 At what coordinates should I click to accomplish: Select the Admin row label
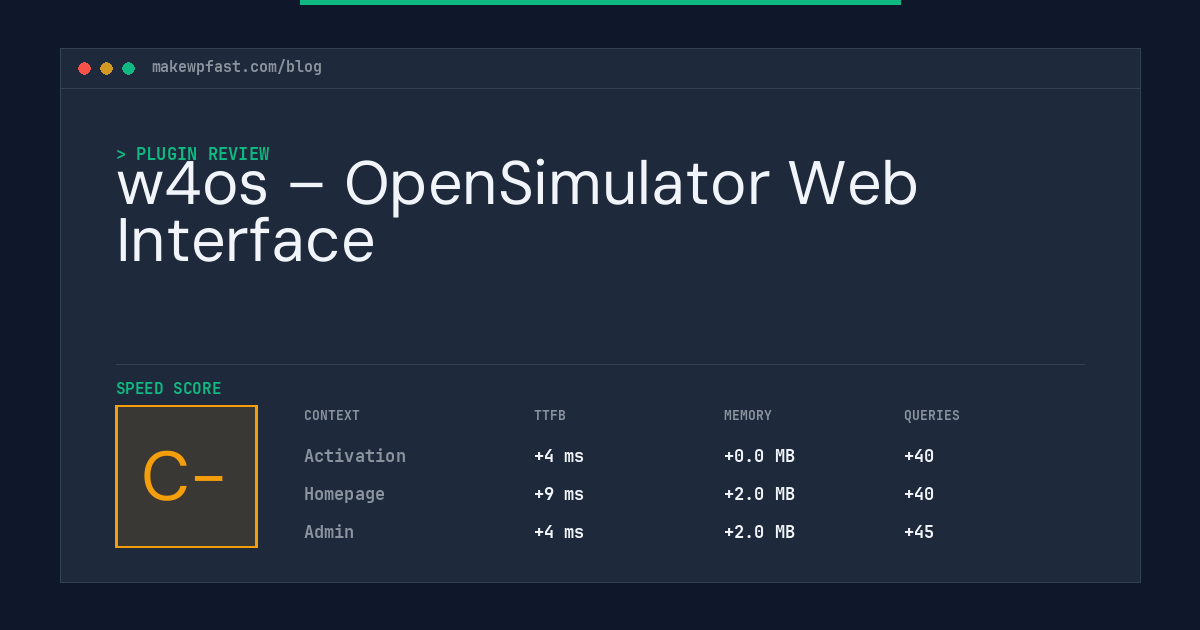(x=329, y=532)
